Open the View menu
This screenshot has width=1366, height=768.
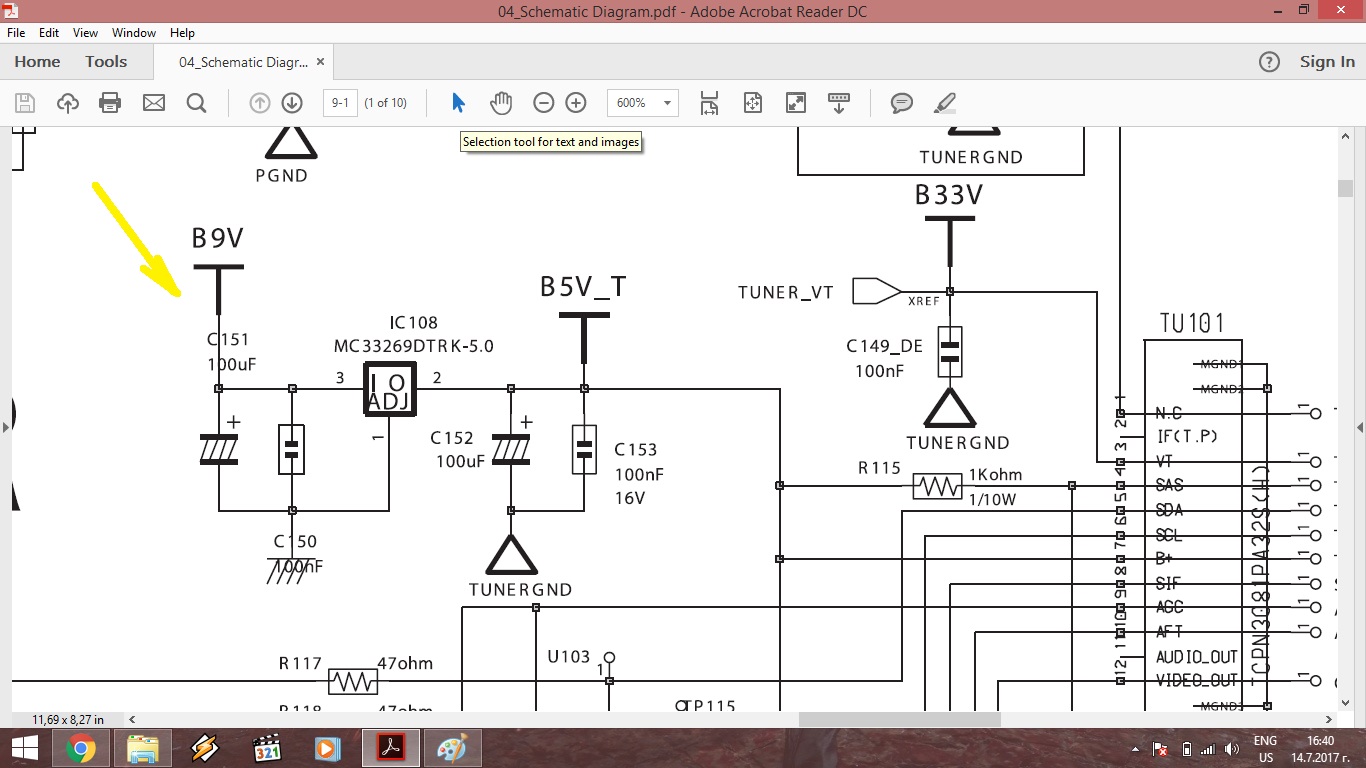[85, 33]
